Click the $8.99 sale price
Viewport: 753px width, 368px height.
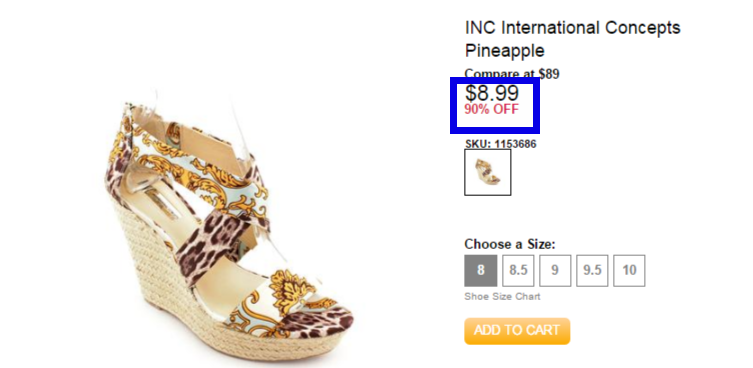click(x=492, y=93)
